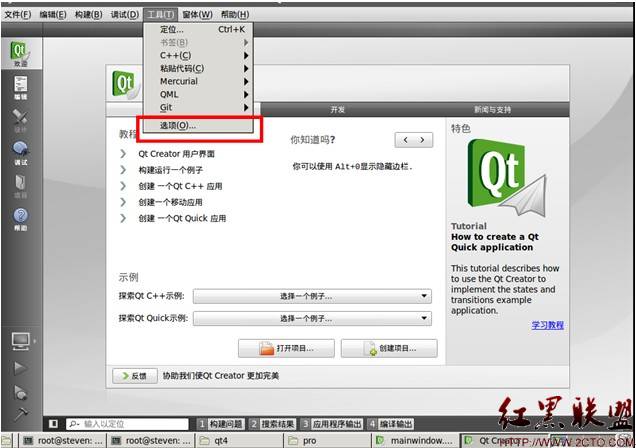Image resolution: width=636 pixels, height=448 pixels.
Task: Open the Welcome mode Qt icon
Action: coord(20,54)
